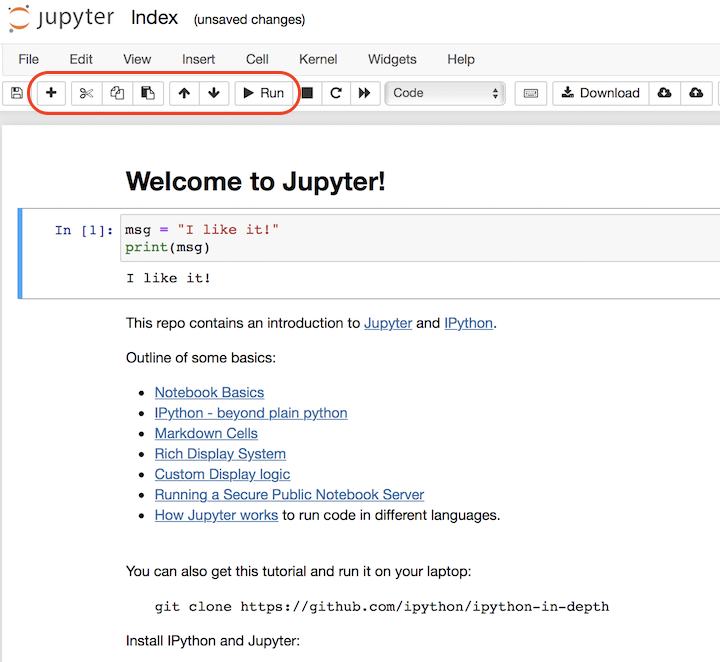Viewport: 720px width, 662px height.
Task: Open IPython - beyond plain python link
Action: point(251,413)
